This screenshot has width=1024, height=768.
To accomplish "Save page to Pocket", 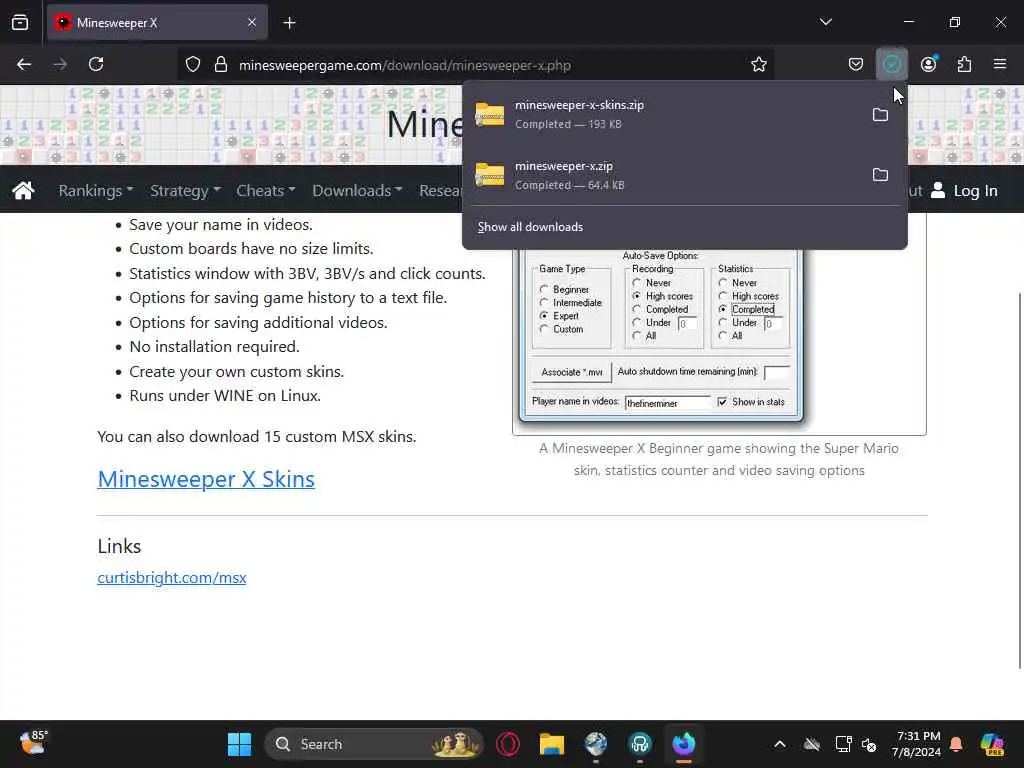I will pyautogui.click(x=856, y=64).
